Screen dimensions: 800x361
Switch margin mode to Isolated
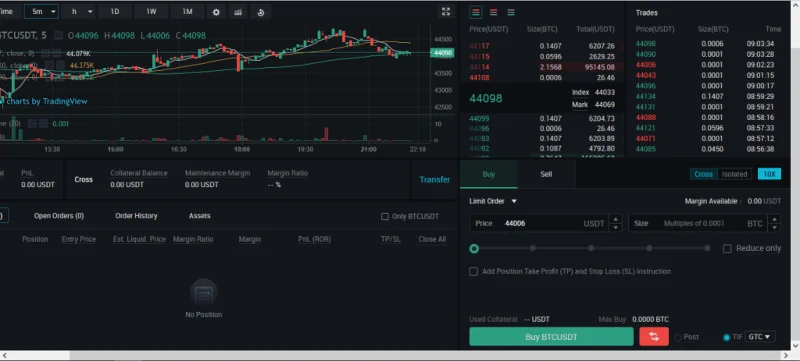click(x=734, y=174)
